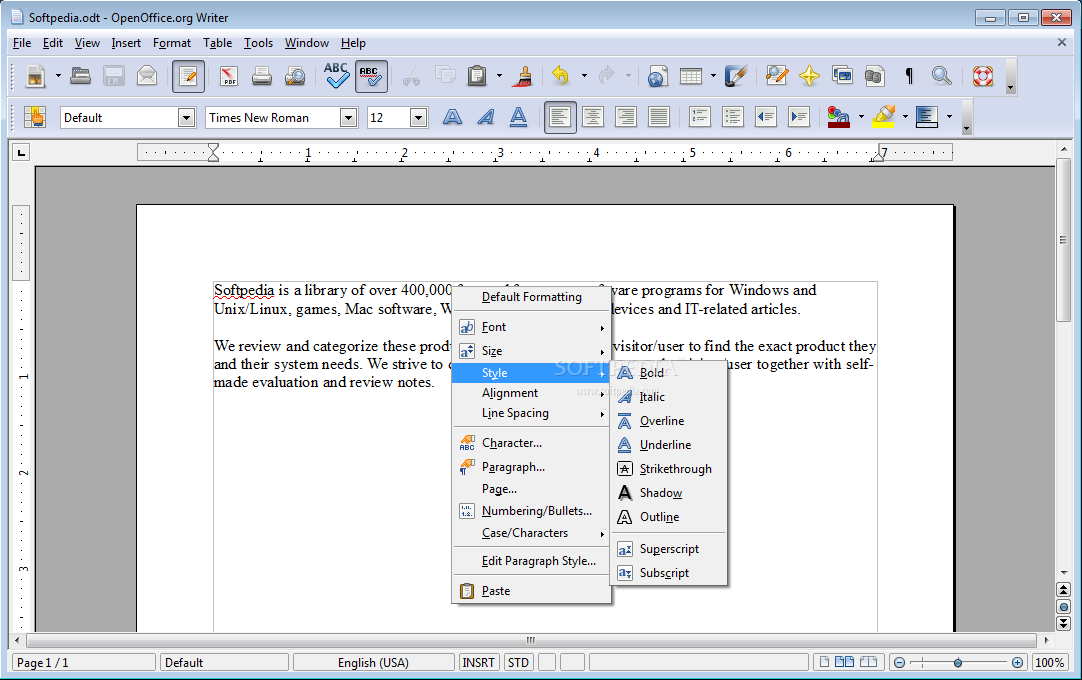Viewport: 1082px width, 680px height.
Task: Click the Document as E-mail icon
Action: click(x=147, y=76)
